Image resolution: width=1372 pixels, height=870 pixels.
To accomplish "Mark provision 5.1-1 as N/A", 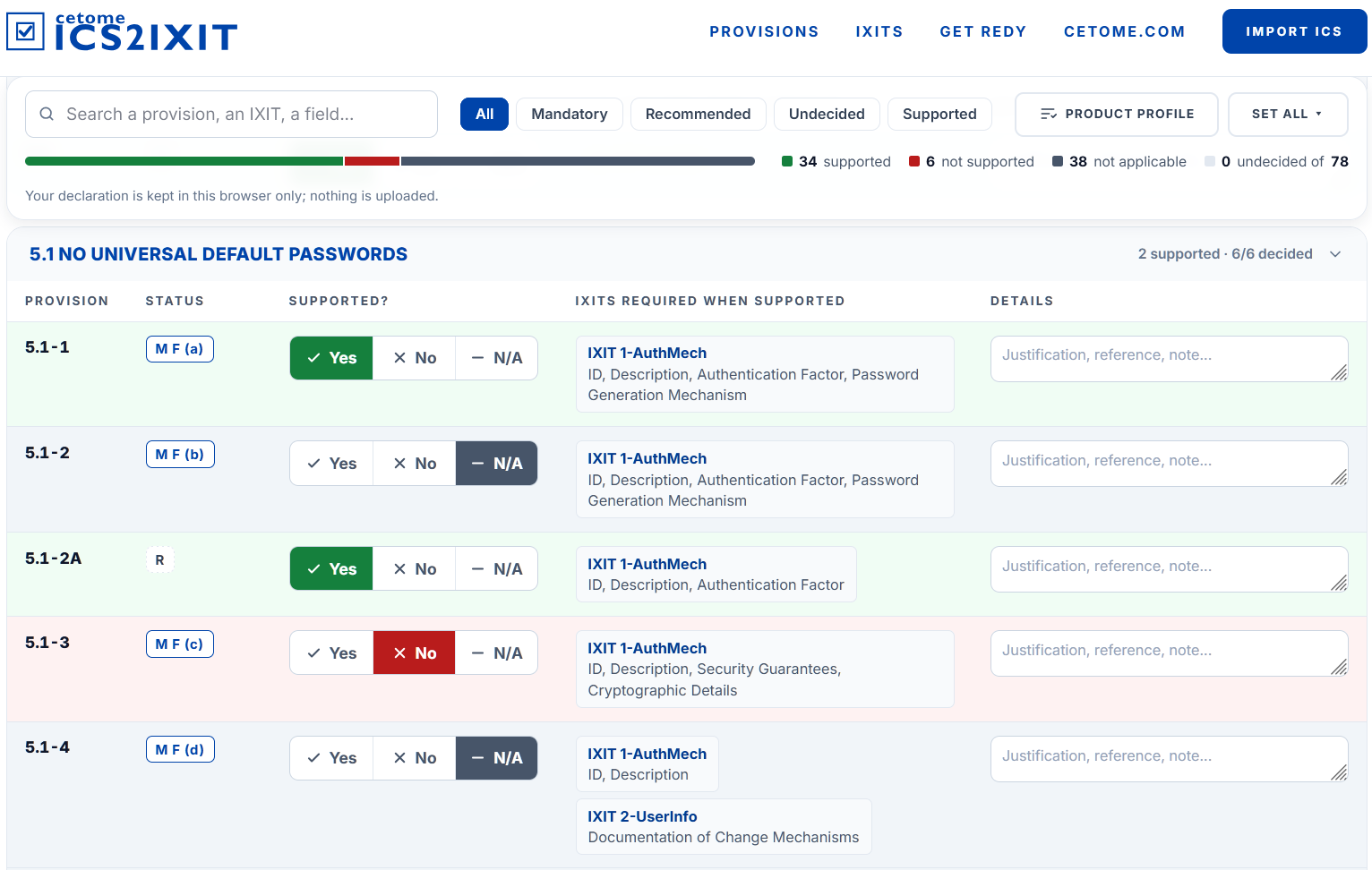I will 497,358.
